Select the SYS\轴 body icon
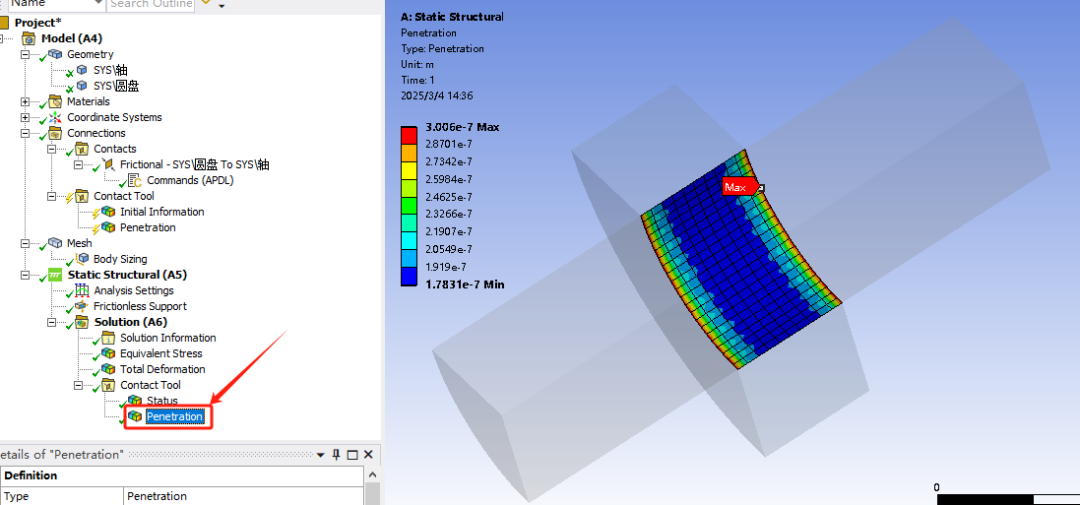1080x505 pixels. (x=83, y=70)
